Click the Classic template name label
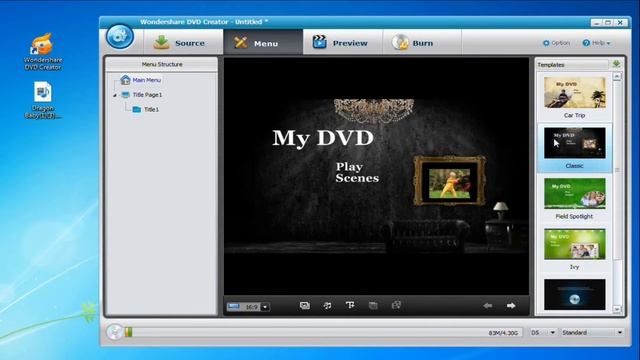Viewport: 640px width, 360px height. [574, 166]
